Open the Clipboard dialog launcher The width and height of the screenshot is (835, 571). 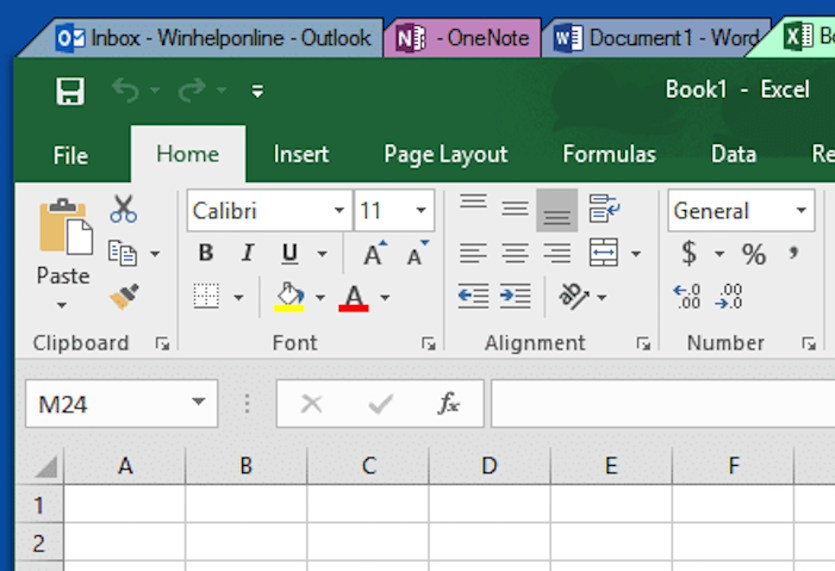coord(162,344)
